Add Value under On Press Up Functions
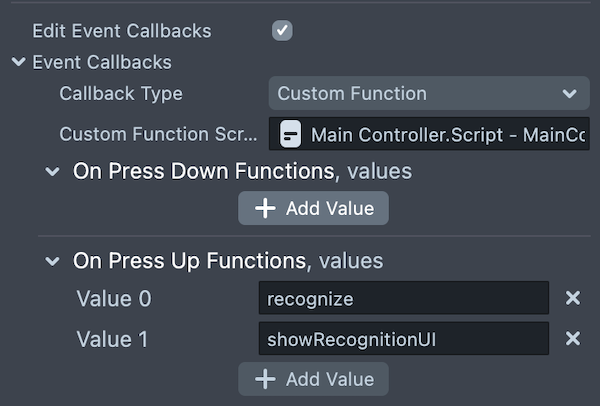This screenshot has height=406, width=600. pos(313,379)
